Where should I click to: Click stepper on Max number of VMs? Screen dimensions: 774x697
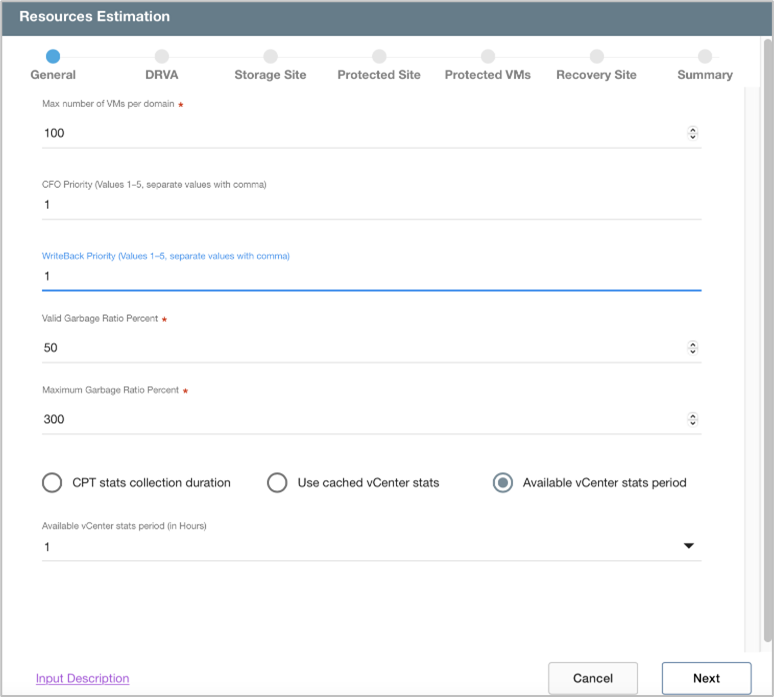pyautogui.click(x=692, y=133)
